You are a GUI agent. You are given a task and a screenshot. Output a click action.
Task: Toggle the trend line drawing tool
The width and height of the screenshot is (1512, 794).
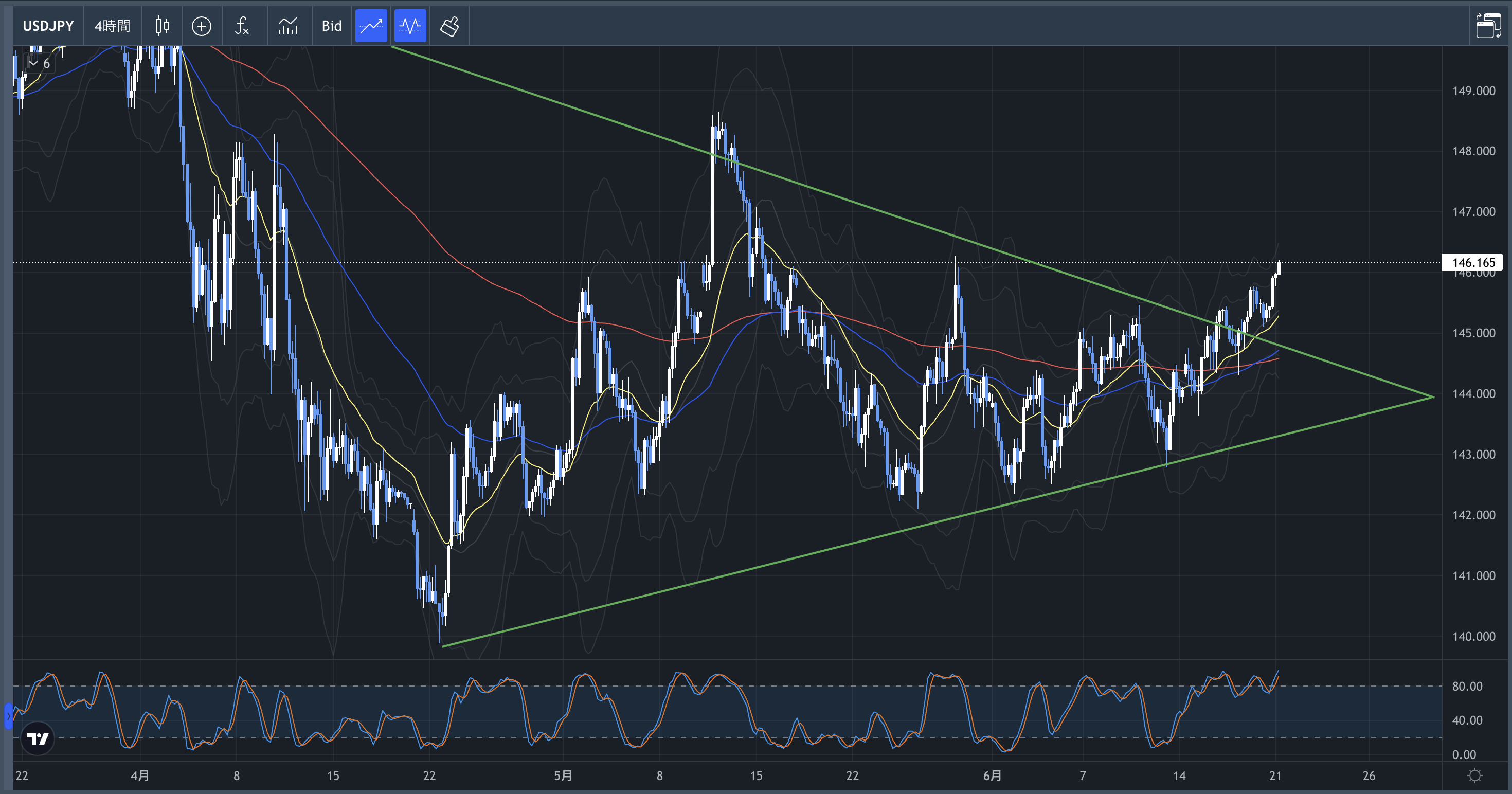(x=371, y=26)
